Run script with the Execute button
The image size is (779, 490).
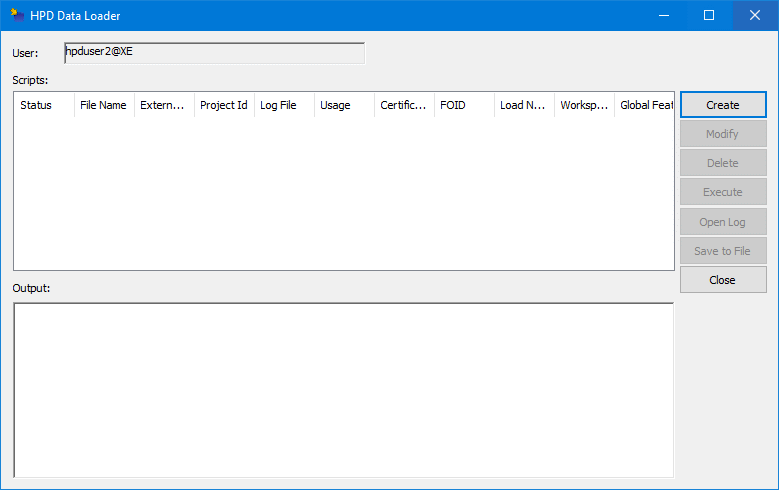(x=723, y=192)
